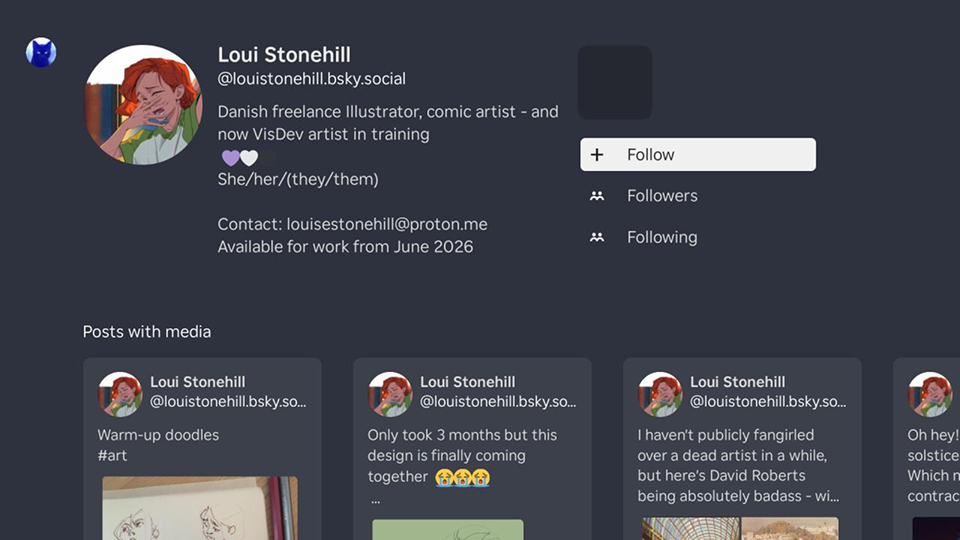960x540 pixels.
Task: Click the dark square placeholder above Follow
Action: 615,82
